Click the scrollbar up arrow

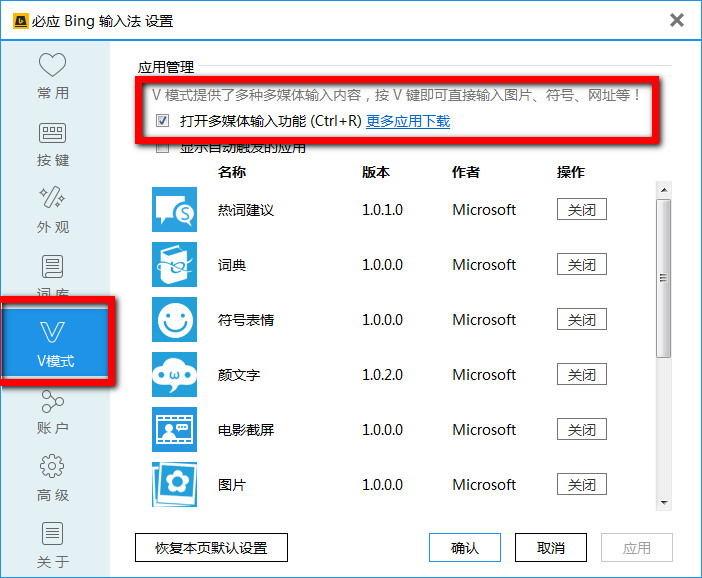(664, 190)
